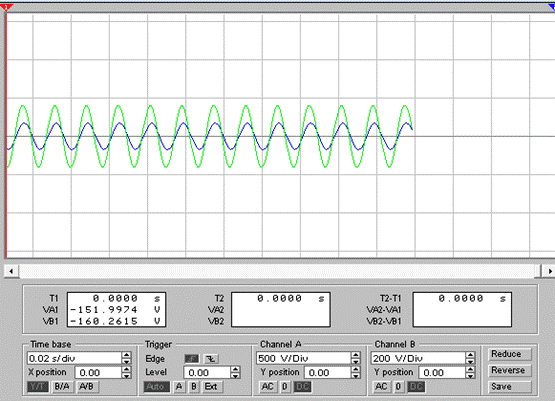Increase Time base scale with up arrow
The image size is (555, 401).
point(127,355)
